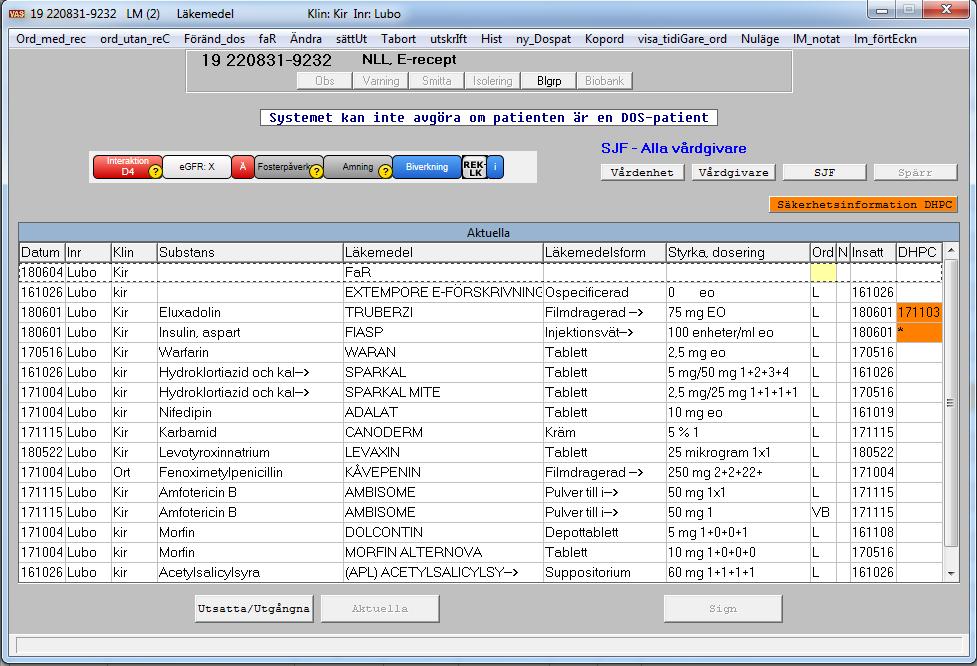Open the Fosterpåverkan indicator
Viewport: 977px width, 666px height.
pos(289,167)
